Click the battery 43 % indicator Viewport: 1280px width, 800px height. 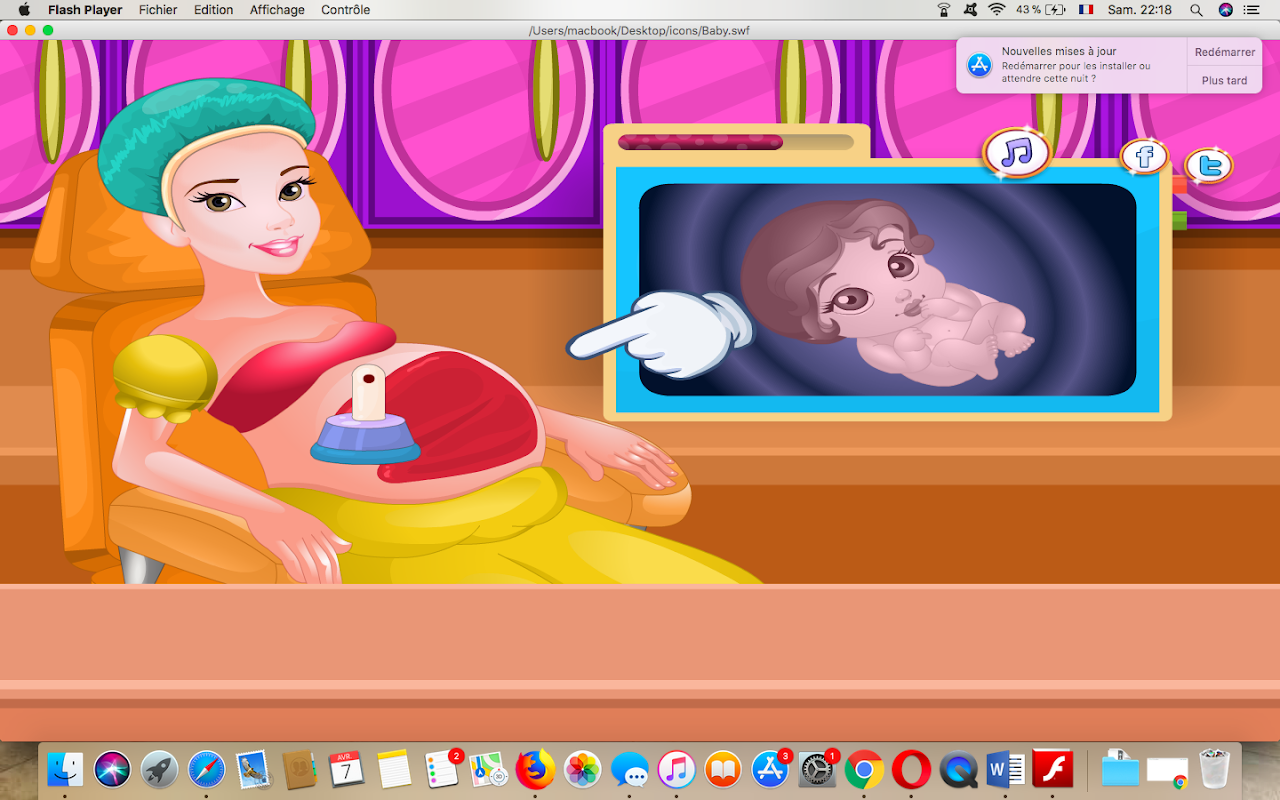[1041, 10]
